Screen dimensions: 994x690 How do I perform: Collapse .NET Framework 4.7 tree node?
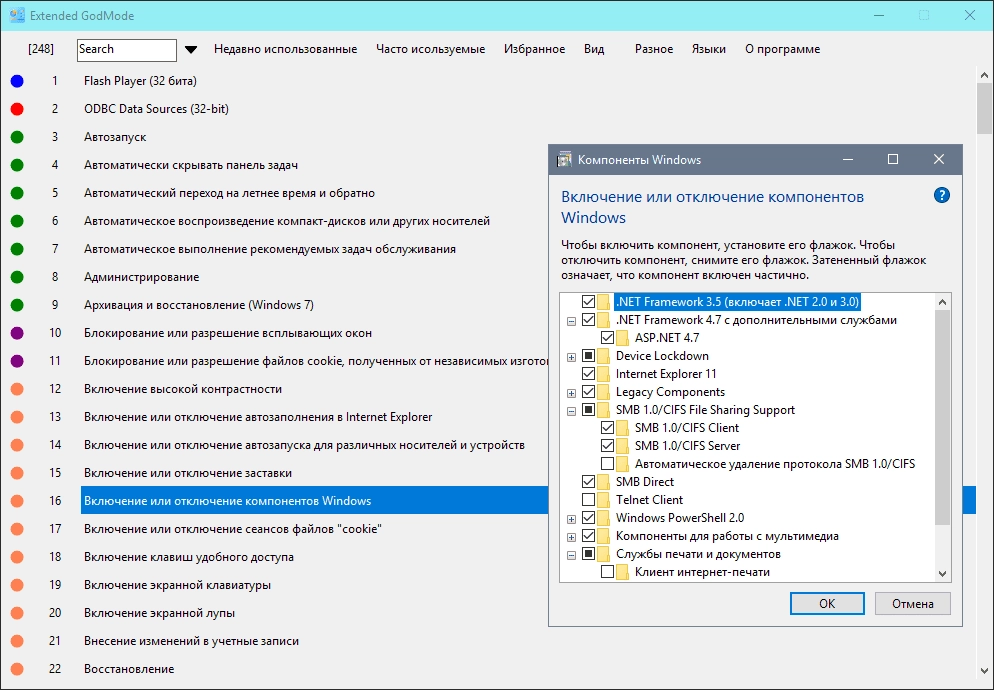pyautogui.click(x=571, y=321)
